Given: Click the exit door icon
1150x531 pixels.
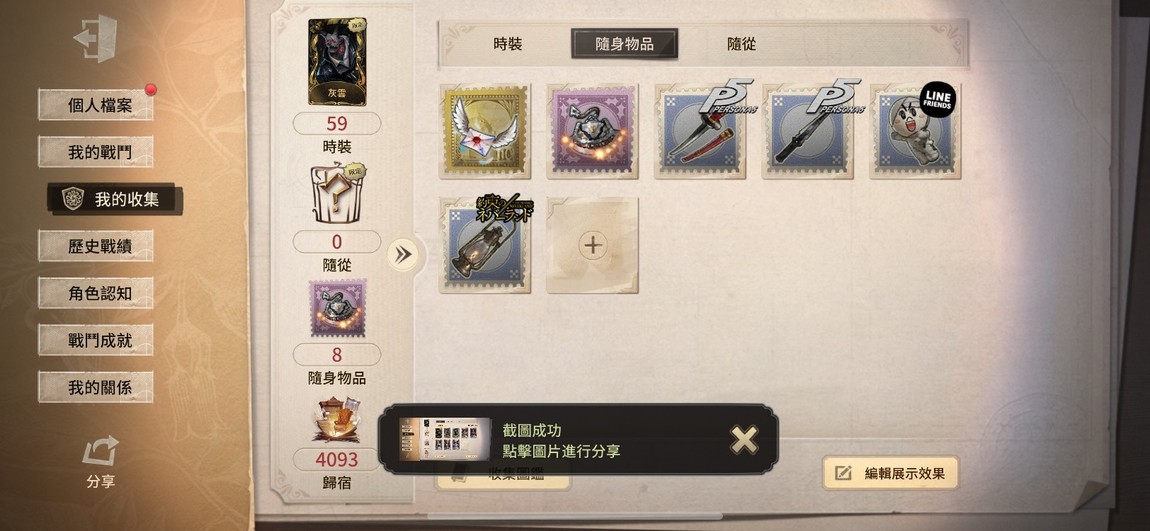Looking at the screenshot, I should click(x=95, y=38).
